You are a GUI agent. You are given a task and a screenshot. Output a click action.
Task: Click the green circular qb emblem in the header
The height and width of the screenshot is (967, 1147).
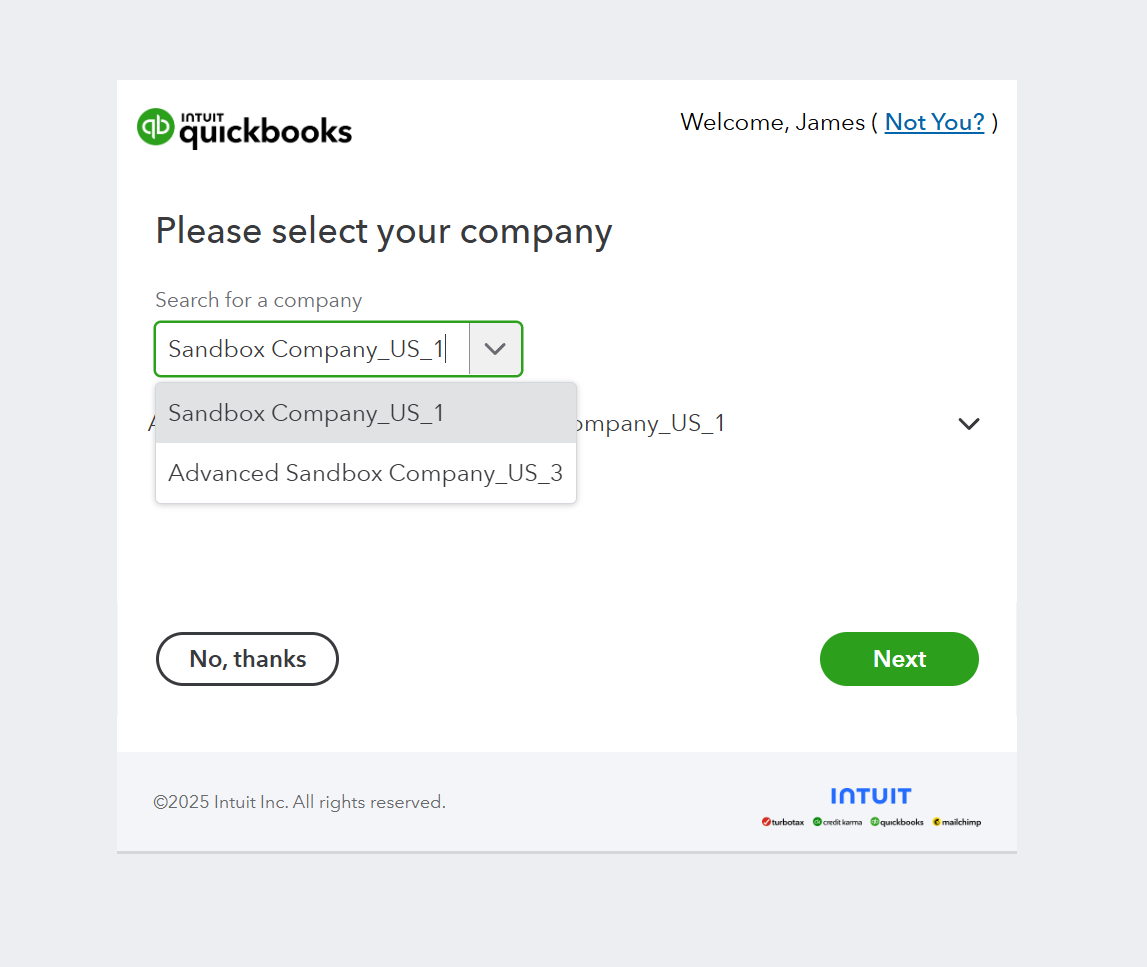156,127
